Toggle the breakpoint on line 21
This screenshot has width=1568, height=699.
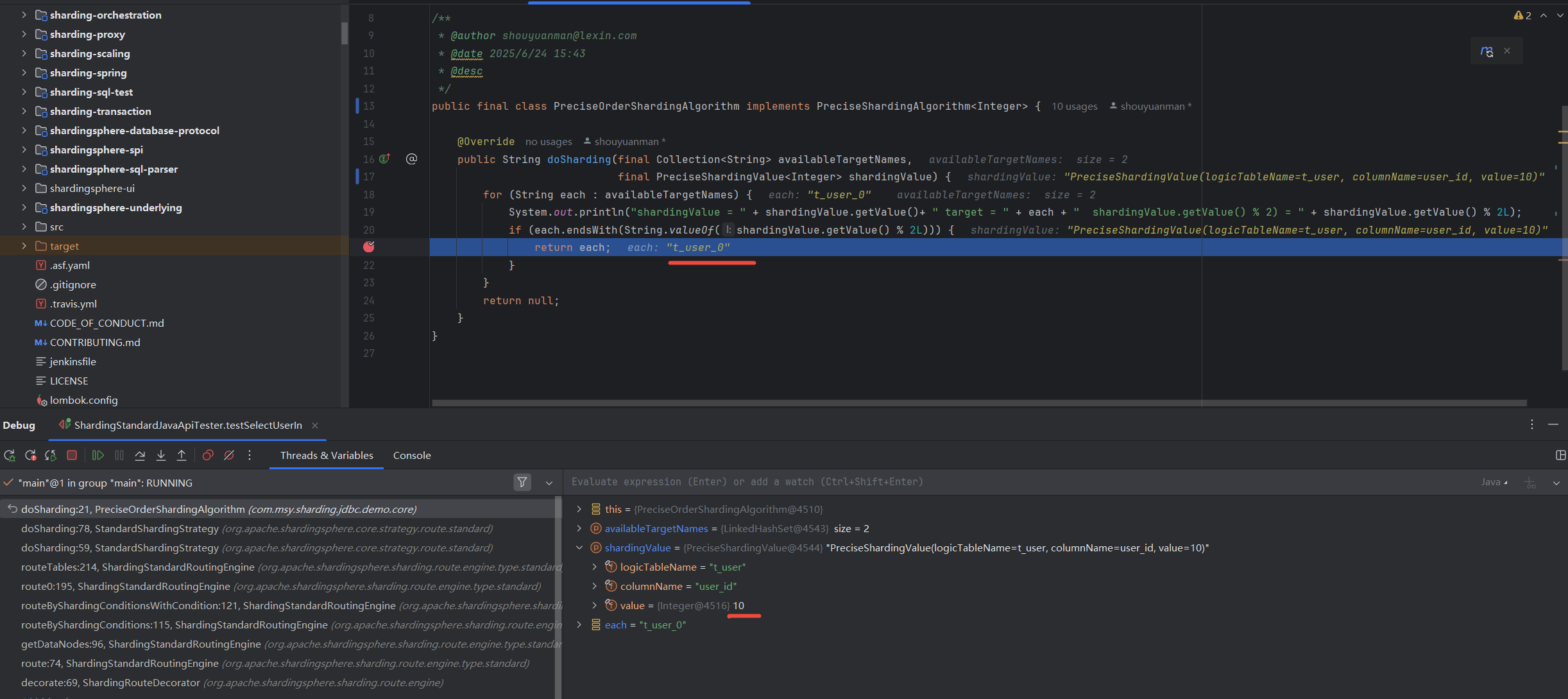pyautogui.click(x=369, y=247)
